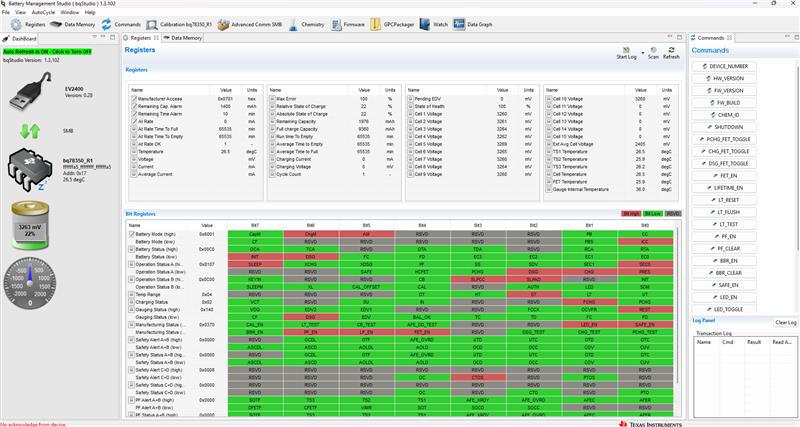Screen dimensions: 800x427
Task: Click the LED_TOGGLE command button
Action: coord(724,309)
